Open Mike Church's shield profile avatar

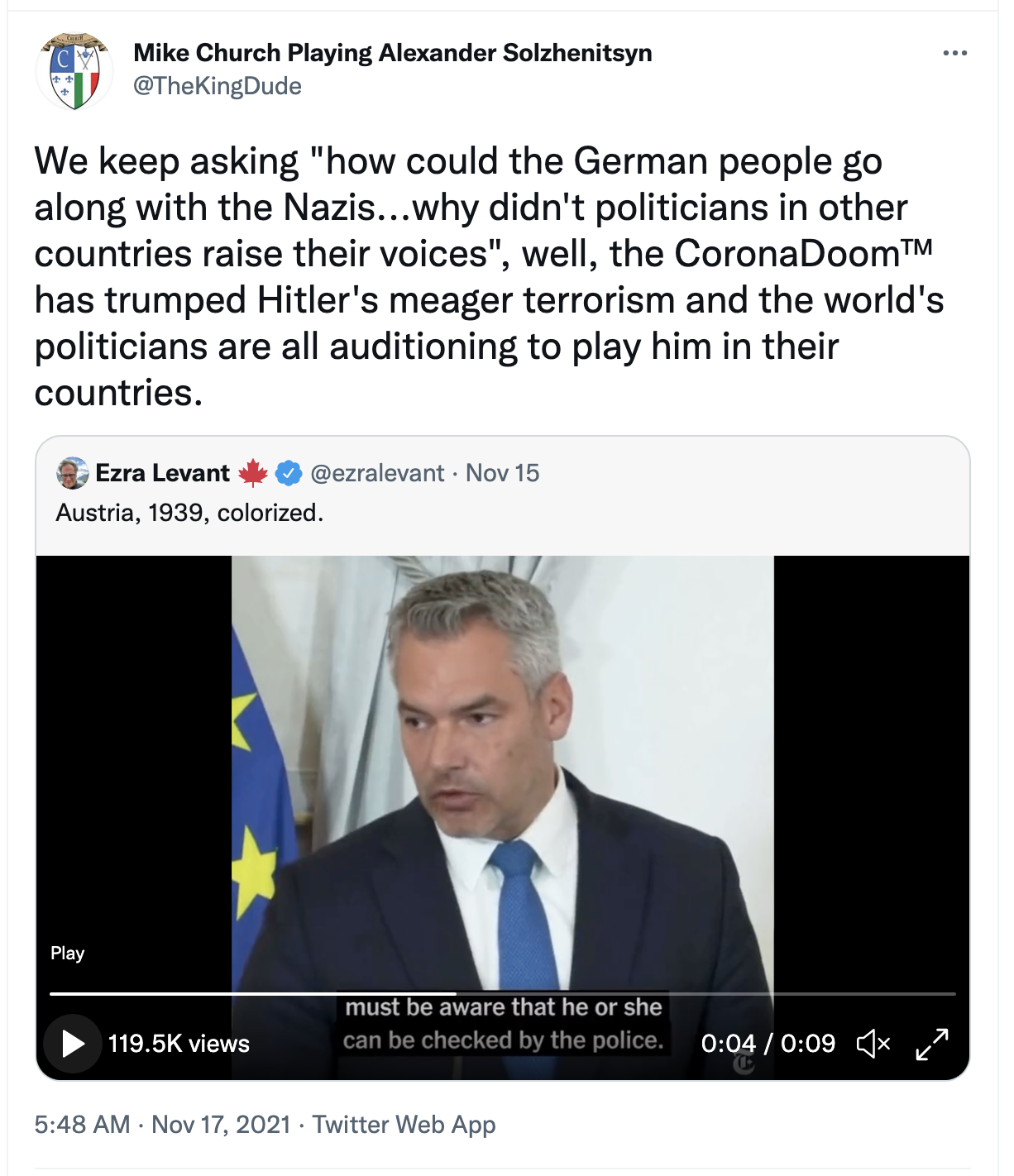pos(74,71)
